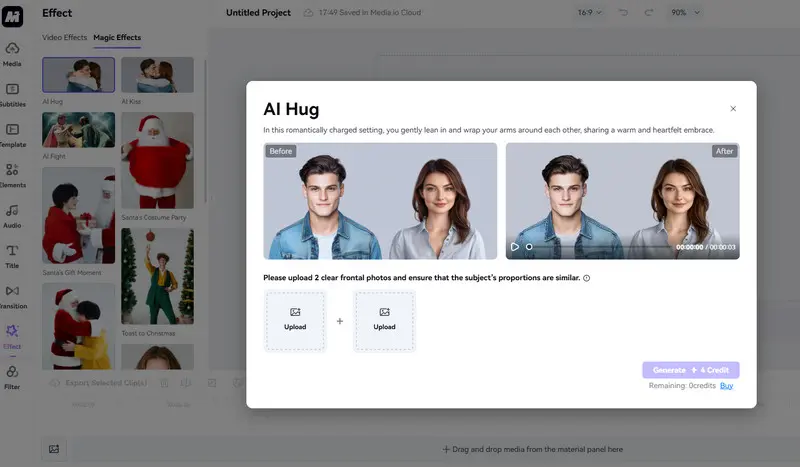Select the Magic Effects tab
Screen dimensions: 800x467
pos(117,38)
